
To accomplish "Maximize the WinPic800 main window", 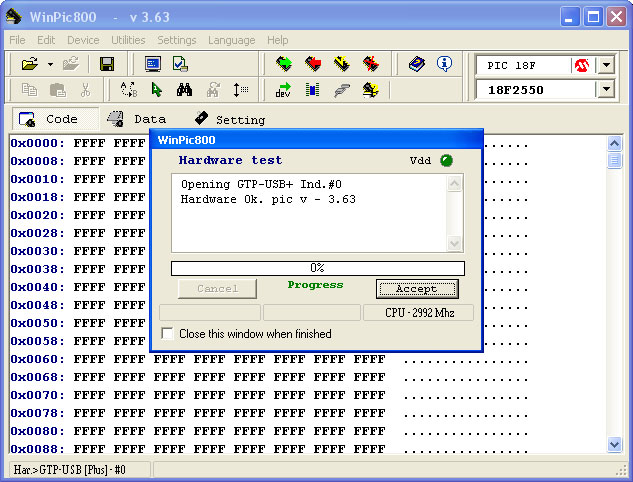I will (x=593, y=17).
